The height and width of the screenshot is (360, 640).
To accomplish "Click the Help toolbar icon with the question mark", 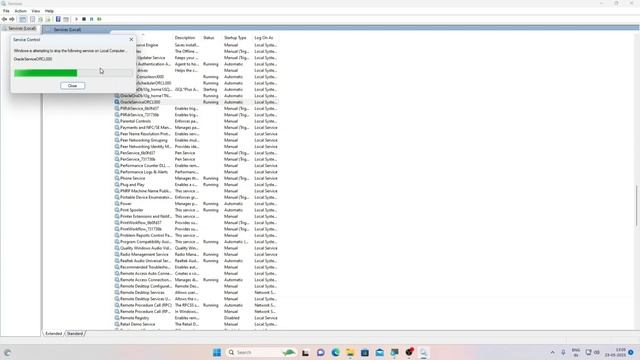I will 58,19.
